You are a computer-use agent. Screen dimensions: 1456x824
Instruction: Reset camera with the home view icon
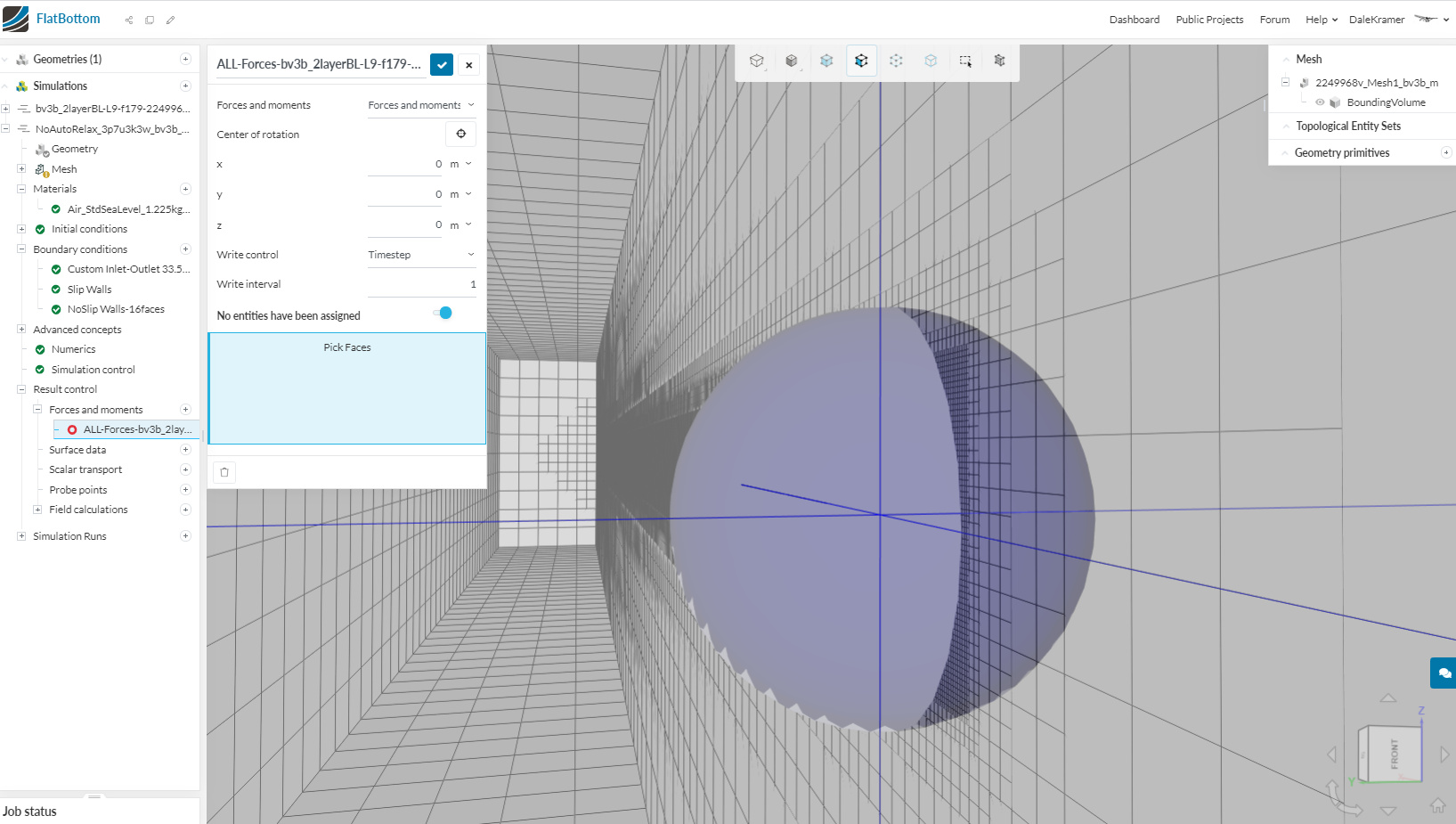click(1437, 805)
